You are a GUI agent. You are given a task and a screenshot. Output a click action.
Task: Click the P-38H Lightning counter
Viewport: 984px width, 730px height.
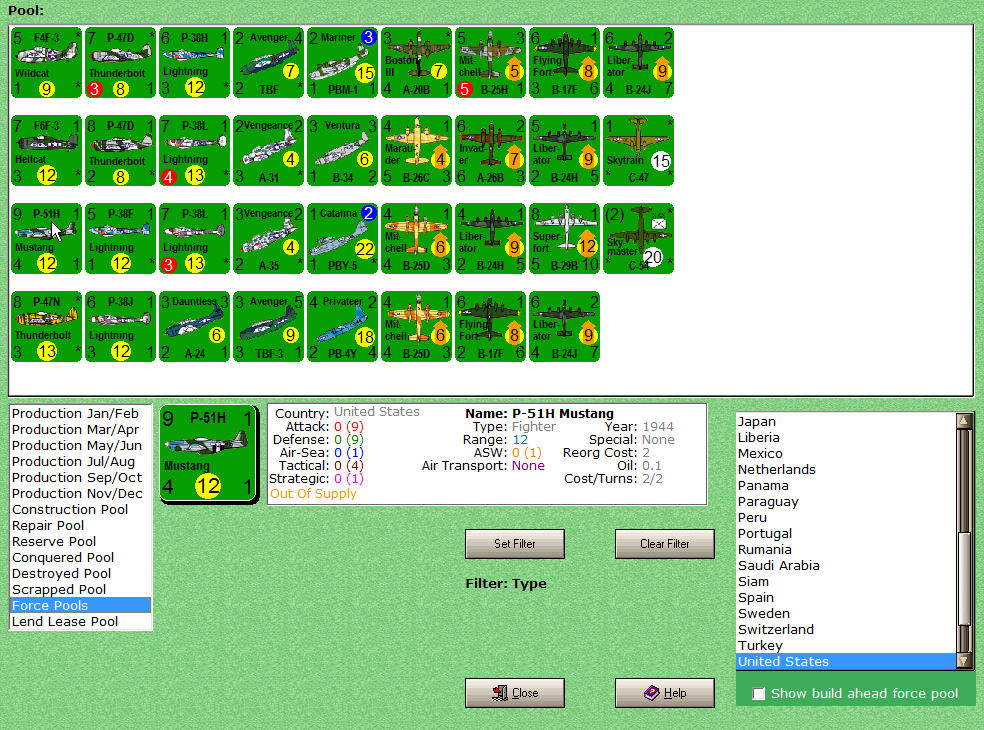click(195, 63)
